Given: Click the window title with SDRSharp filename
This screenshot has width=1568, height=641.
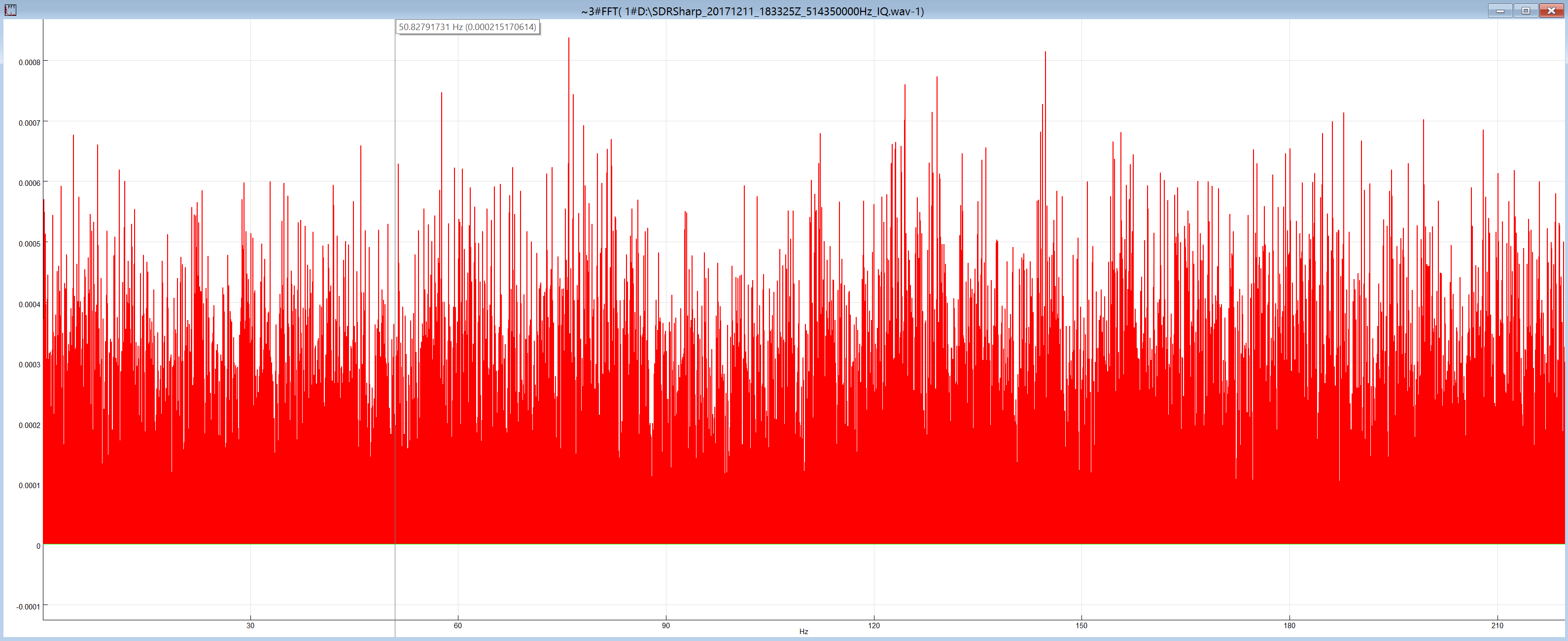Looking at the screenshot, I should (752, 11).
